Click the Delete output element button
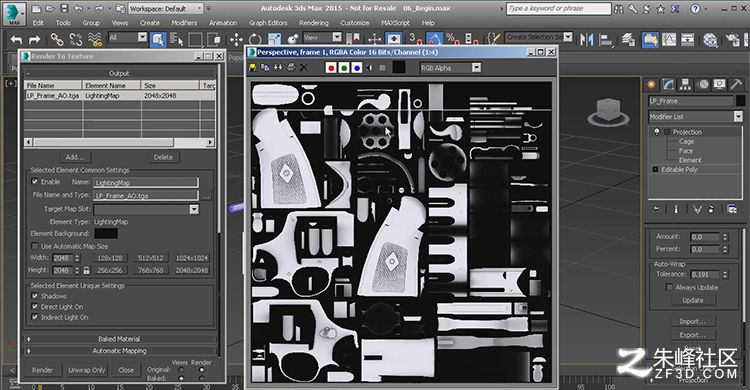The width and height of the screenshot is (750, 390). pos(163,157)
